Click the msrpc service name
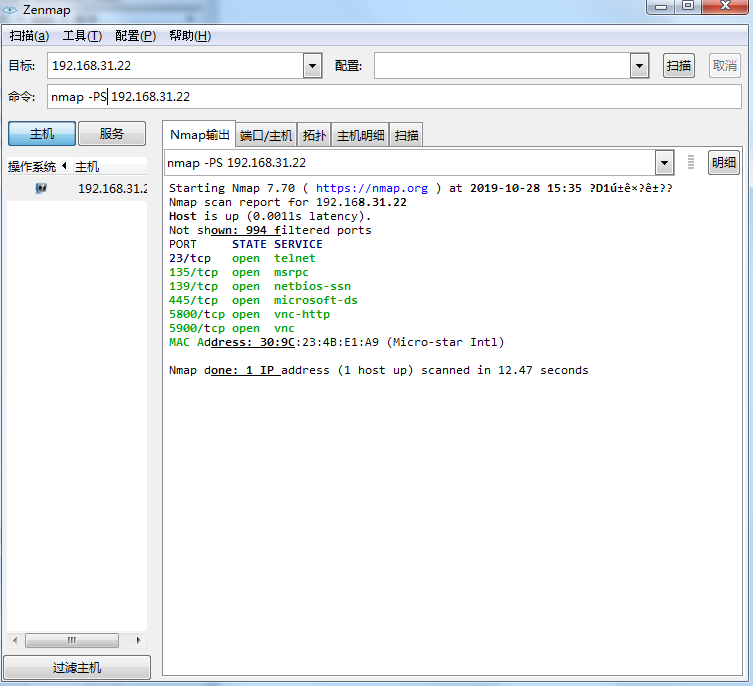 coord(291,272)
